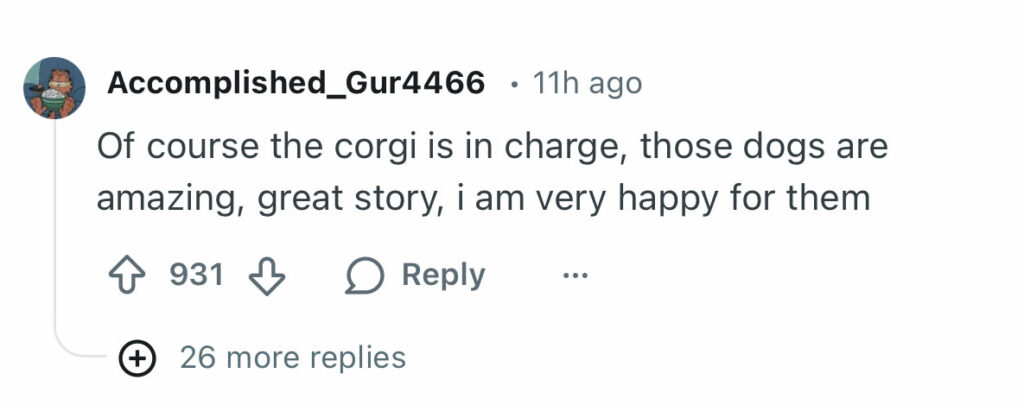Collapse thread using the vertical thread line
This screenshot has height=405, width=1024.
tap(55, 230)
